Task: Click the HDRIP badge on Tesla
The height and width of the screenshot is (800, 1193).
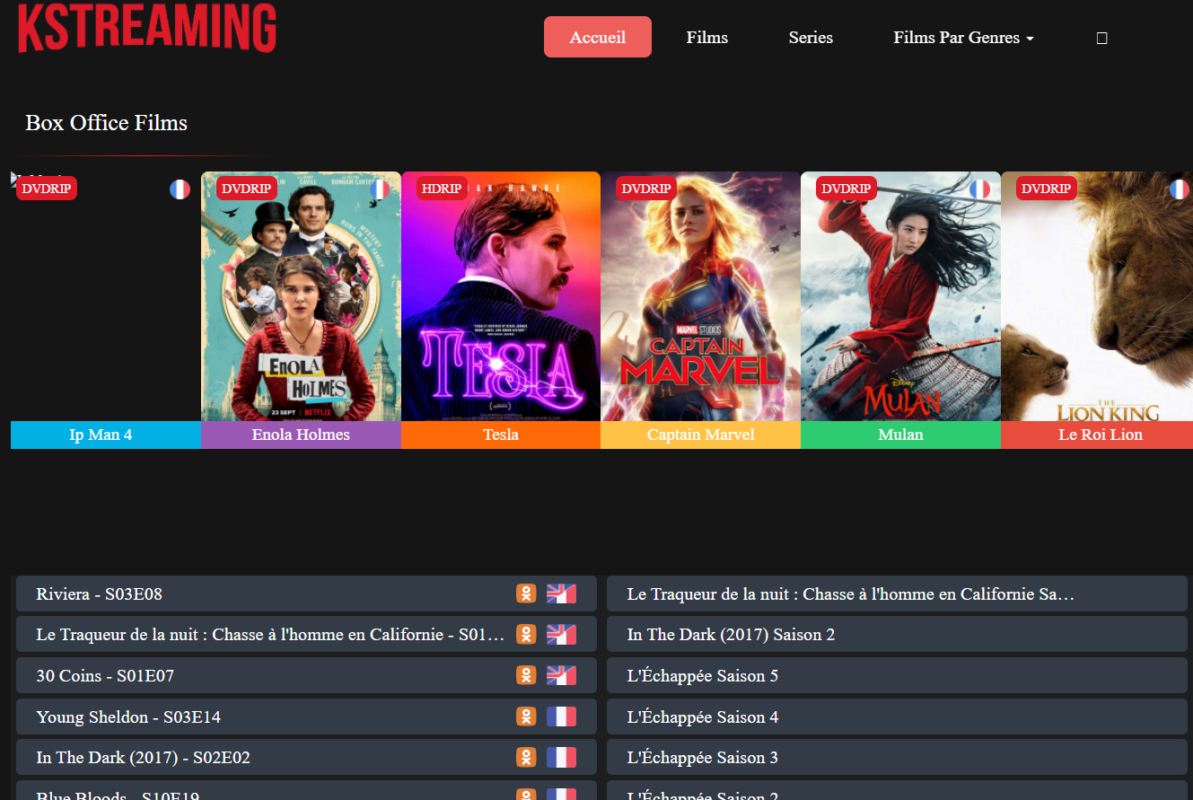Action: 441,188
